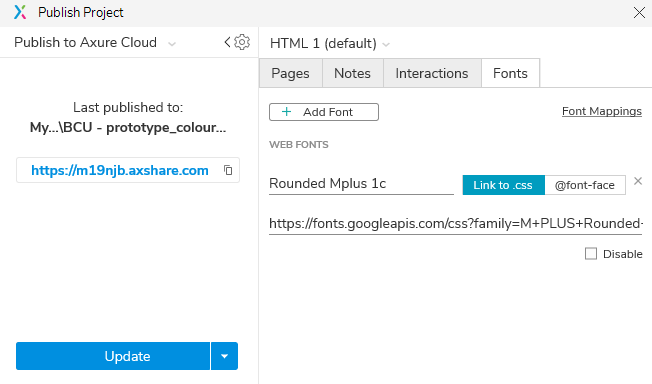
Task: Click the Axure logo icon in title bar
Action: (x=20, y=12)
